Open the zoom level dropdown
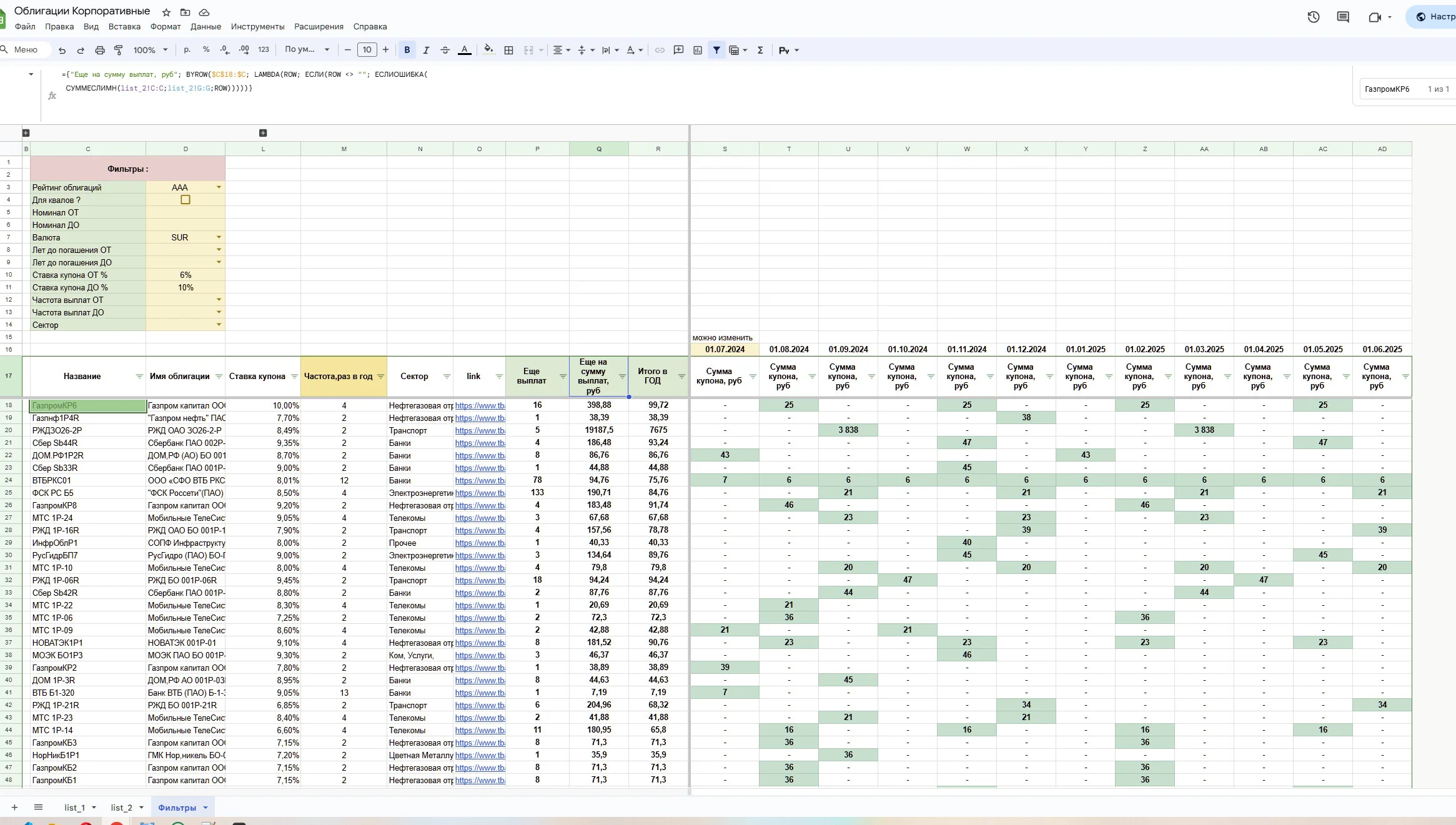This screenshot has width=1456, height=825. (151, 50)
